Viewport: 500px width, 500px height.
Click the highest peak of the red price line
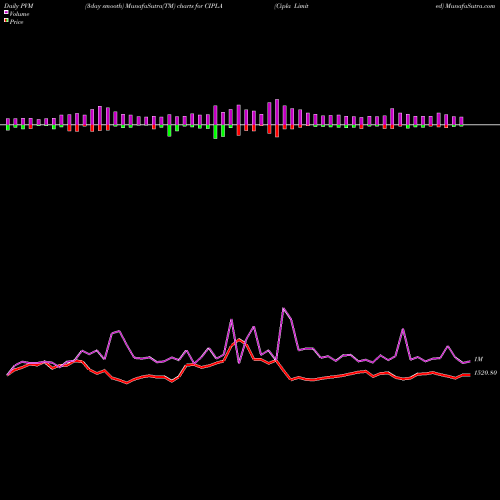pos(239,339)
